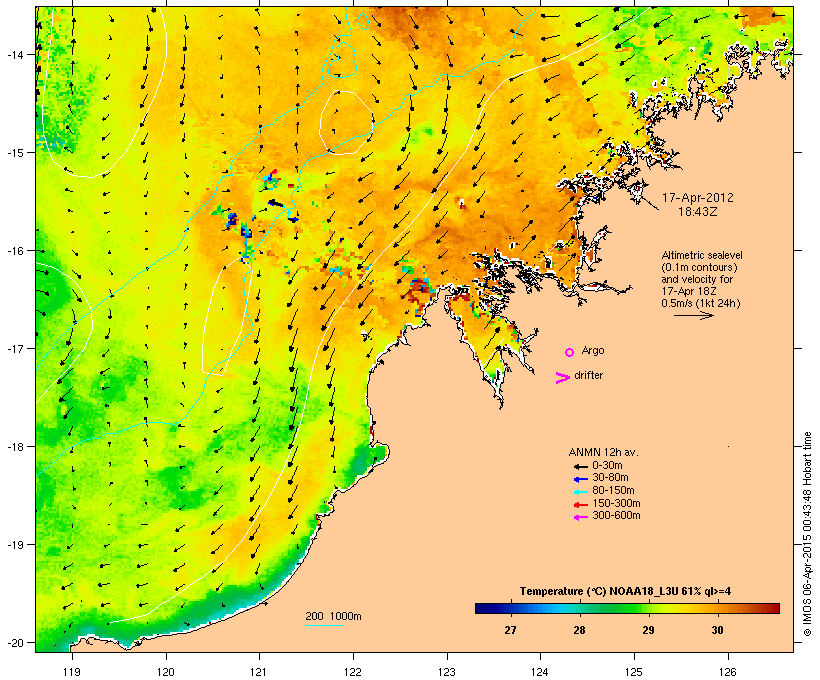Click the latitude label -16

click(x=16, y=251)
